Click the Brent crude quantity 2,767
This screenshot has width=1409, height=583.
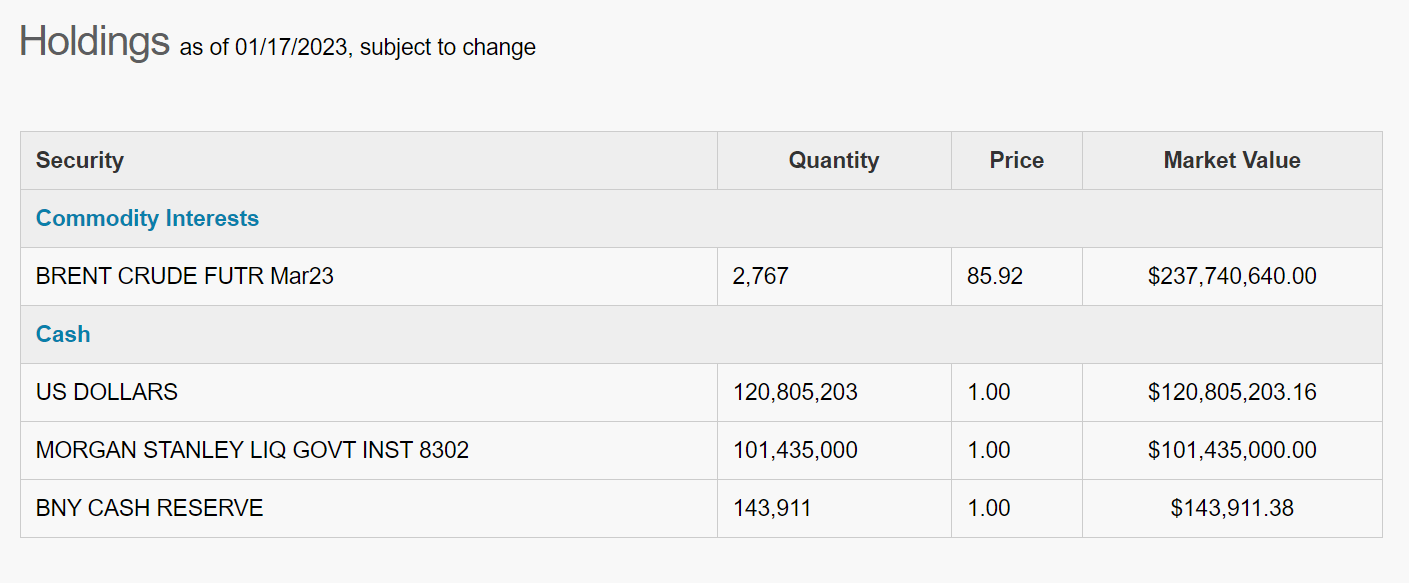click(x=761, y=276)
